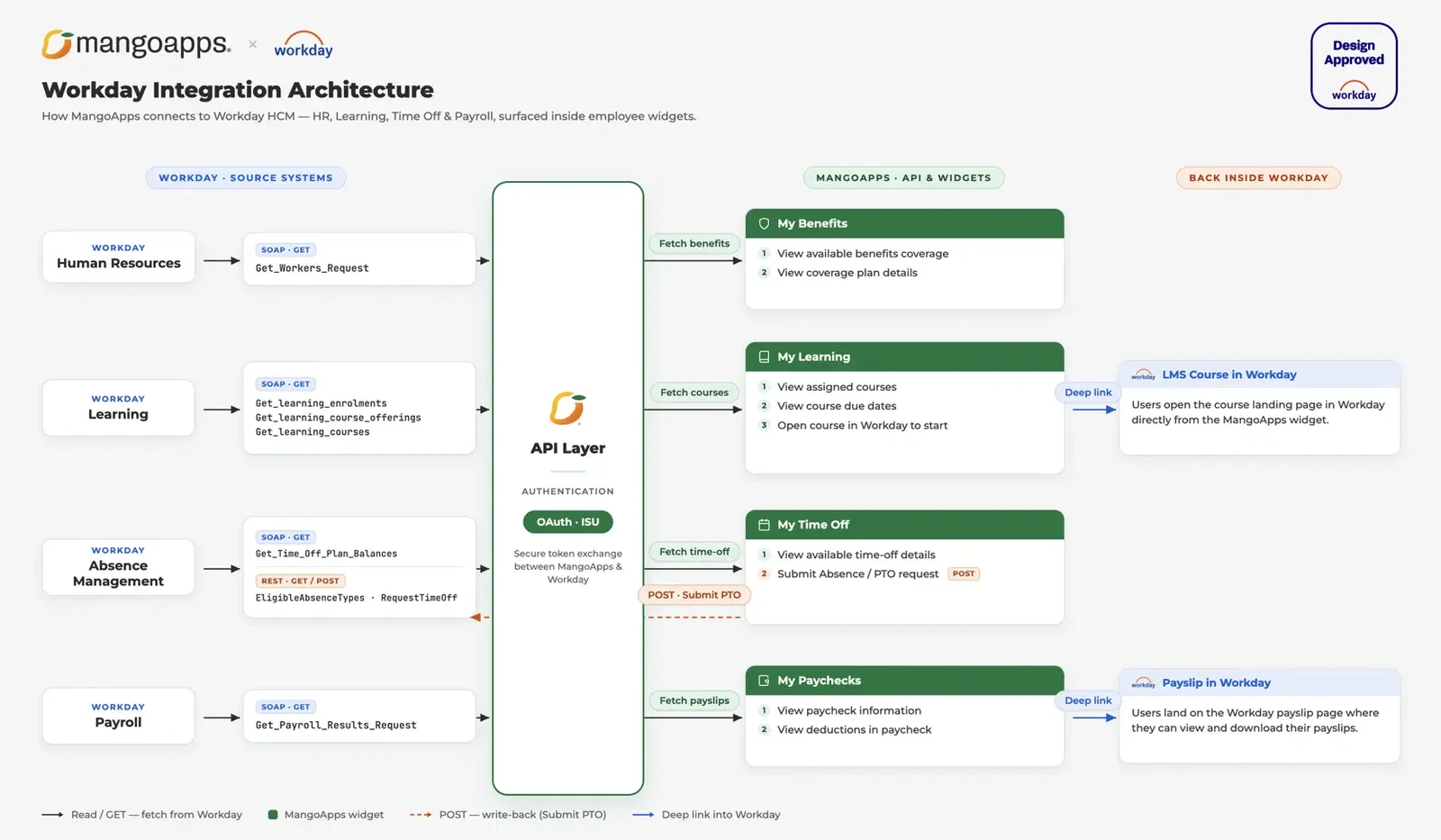Click Workday Integration Architecture heading
The width and height of the screenshot is (1441, 840).
238,90
